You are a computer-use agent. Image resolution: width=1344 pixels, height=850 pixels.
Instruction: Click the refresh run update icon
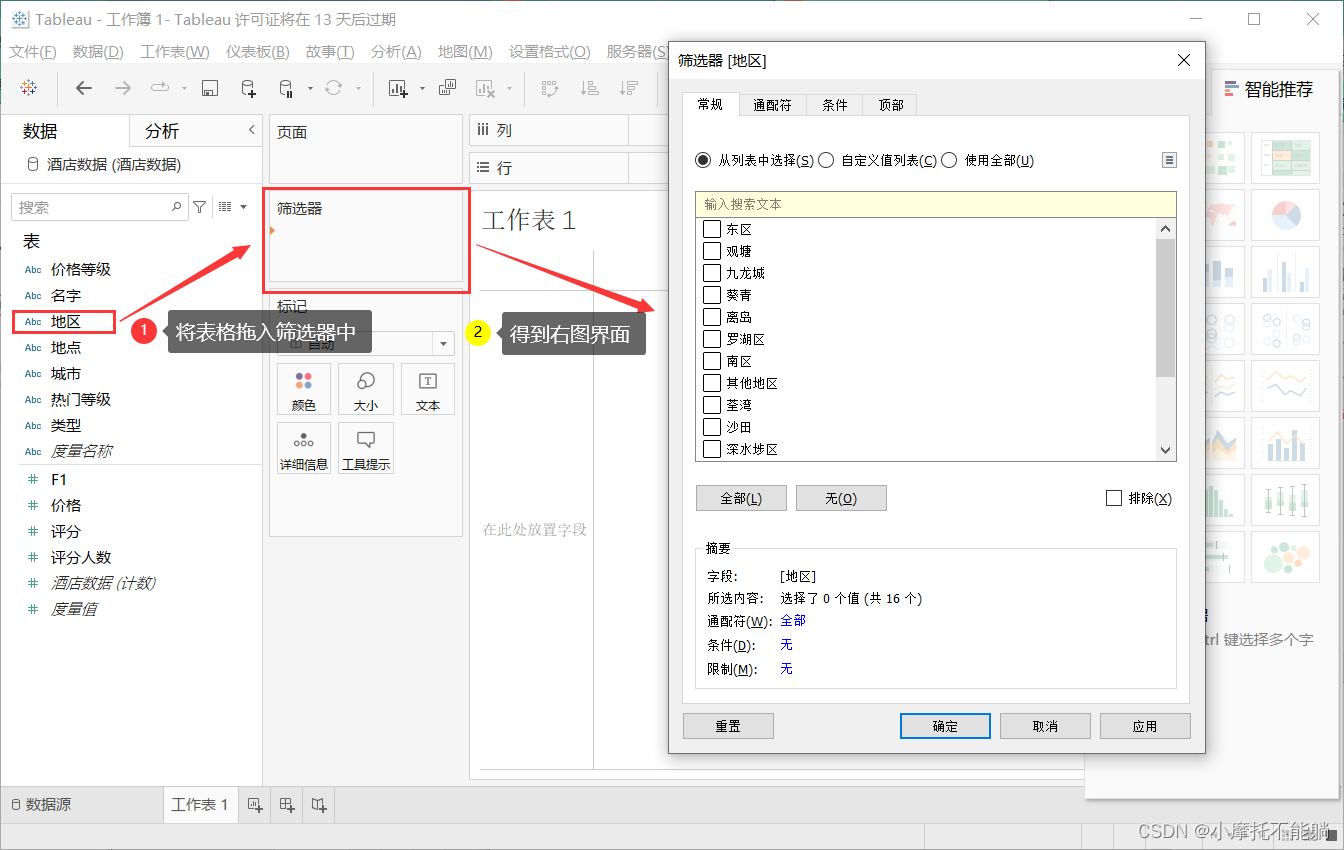click(x=334, y=88)
